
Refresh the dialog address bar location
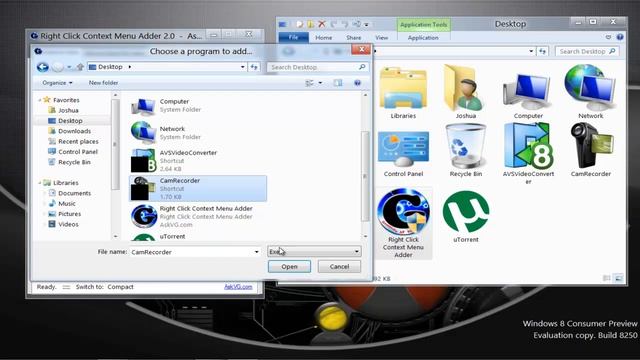click(254, 67)
